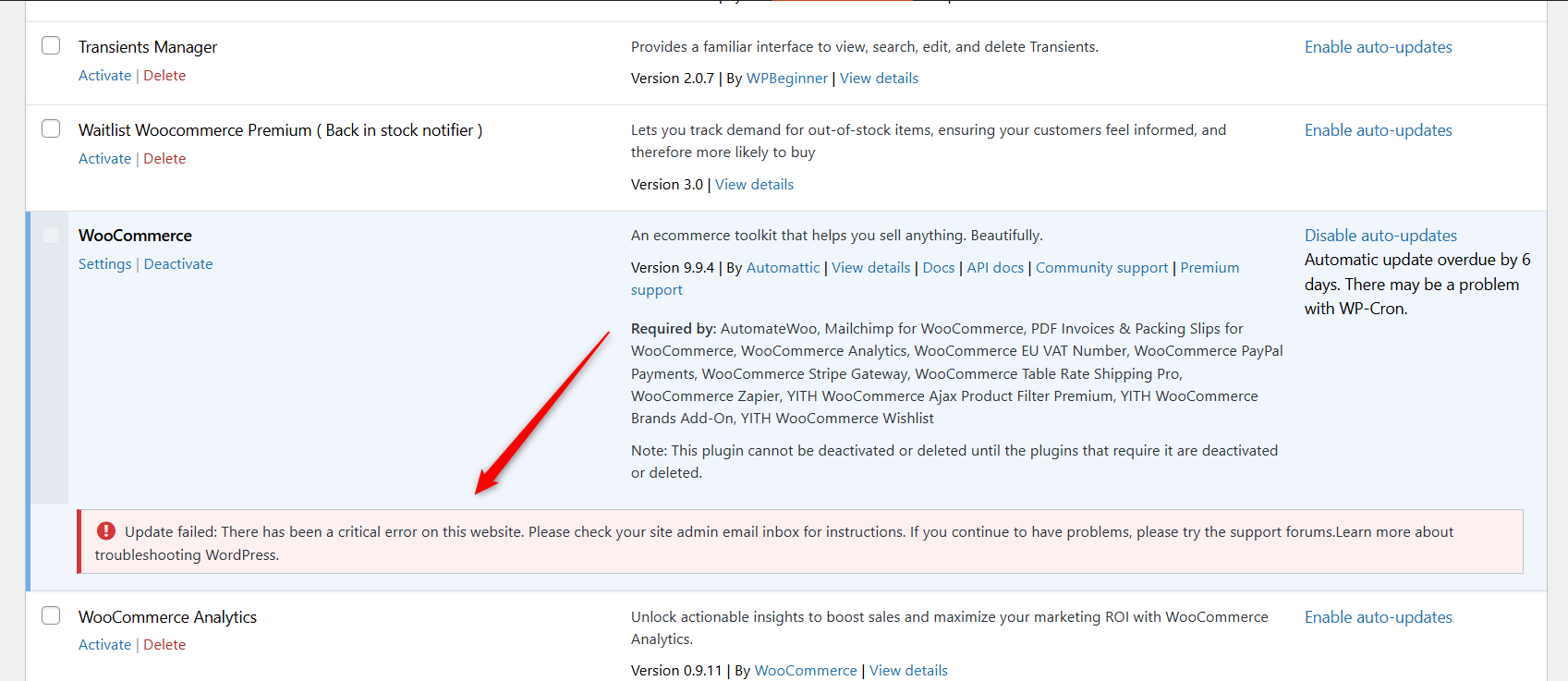Tick the WooCommerce Analytics checkbox
The image size is (1568, 681).
(51, 615)
